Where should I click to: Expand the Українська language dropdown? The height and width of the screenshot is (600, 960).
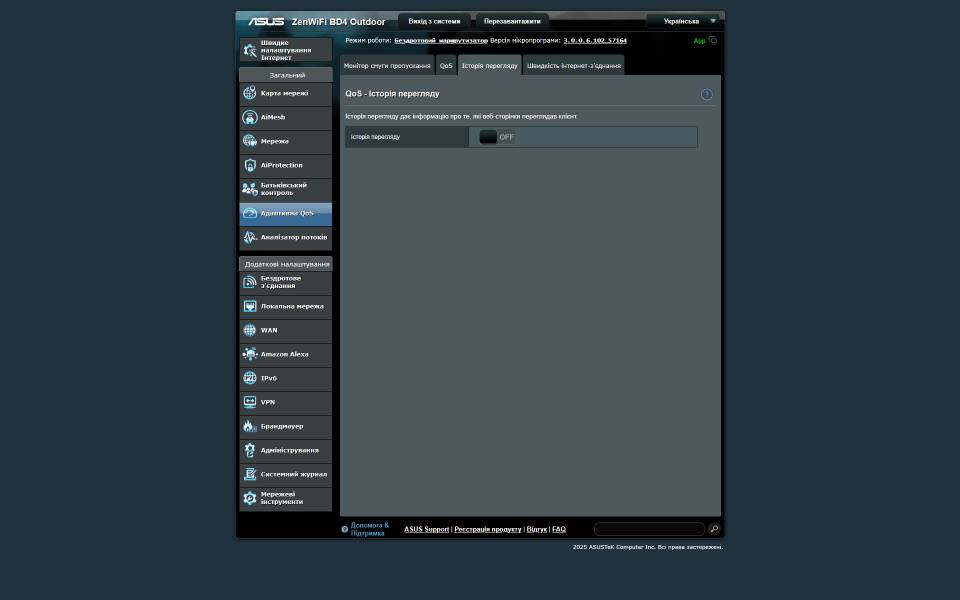(683, 21)
